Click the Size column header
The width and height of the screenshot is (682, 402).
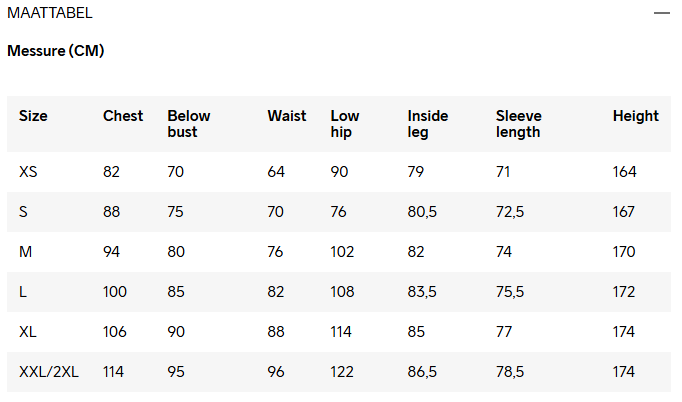point(33,116)
